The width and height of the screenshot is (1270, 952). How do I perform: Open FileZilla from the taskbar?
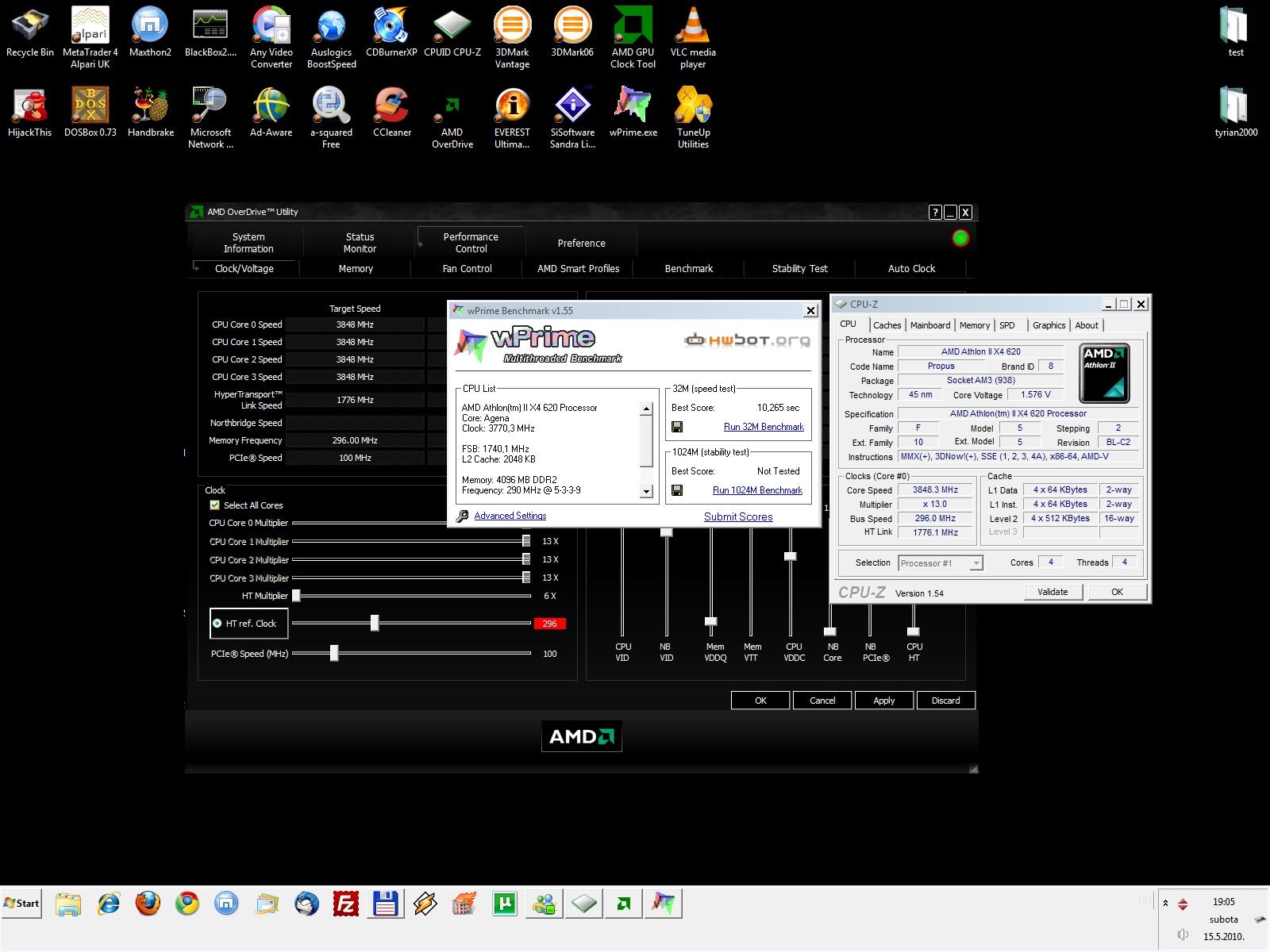coord(345,904)
